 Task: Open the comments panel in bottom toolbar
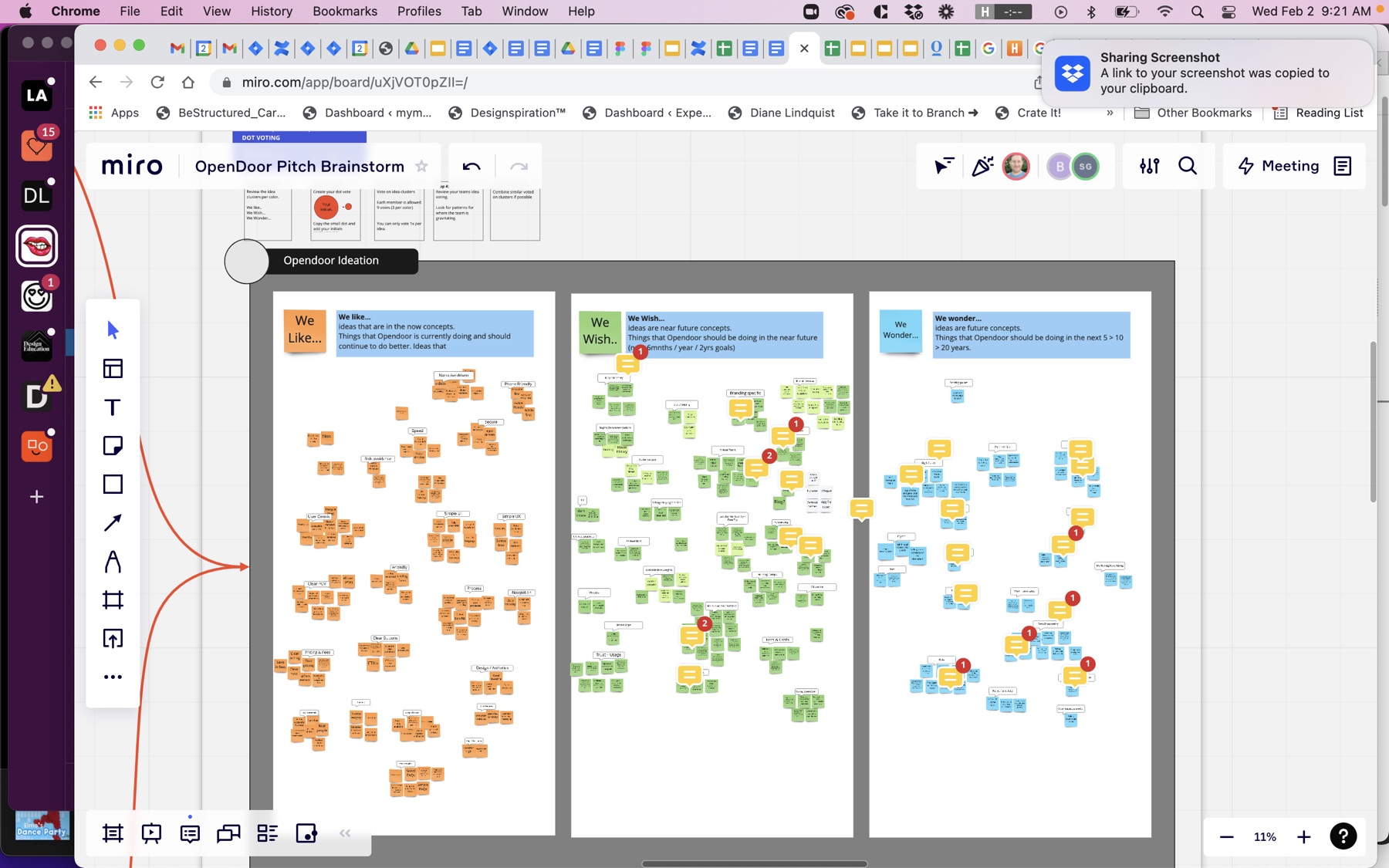[190, 833]
